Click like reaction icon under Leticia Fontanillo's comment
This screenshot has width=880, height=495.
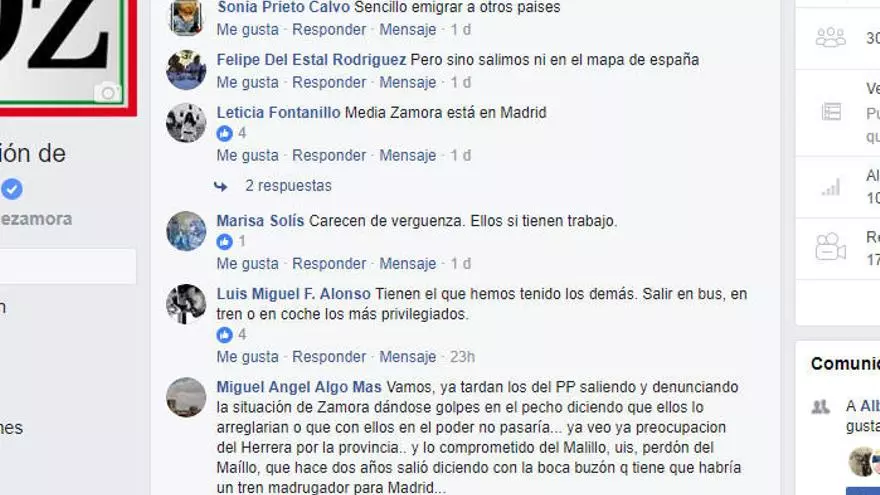[224, 133]
